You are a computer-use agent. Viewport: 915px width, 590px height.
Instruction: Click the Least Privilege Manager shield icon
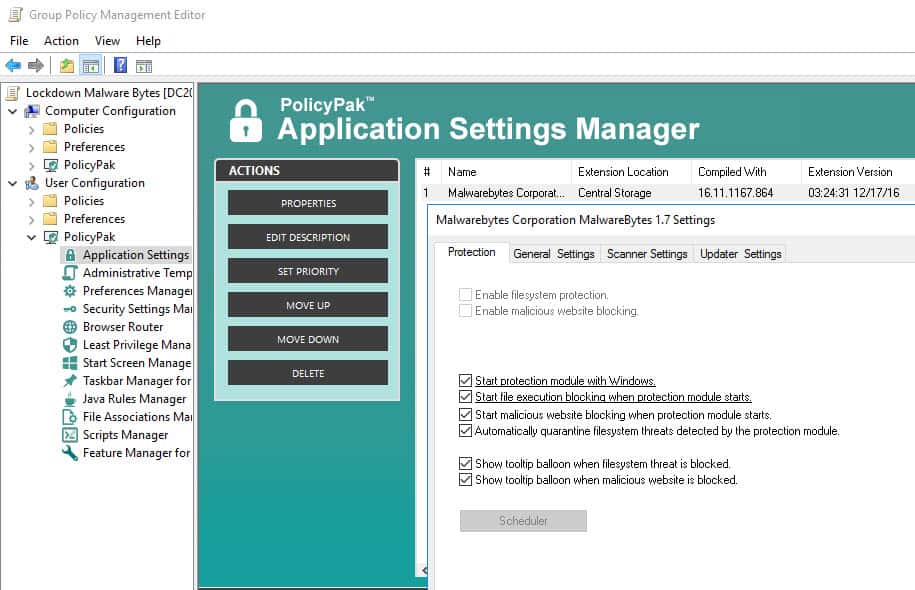click(70, 345)
